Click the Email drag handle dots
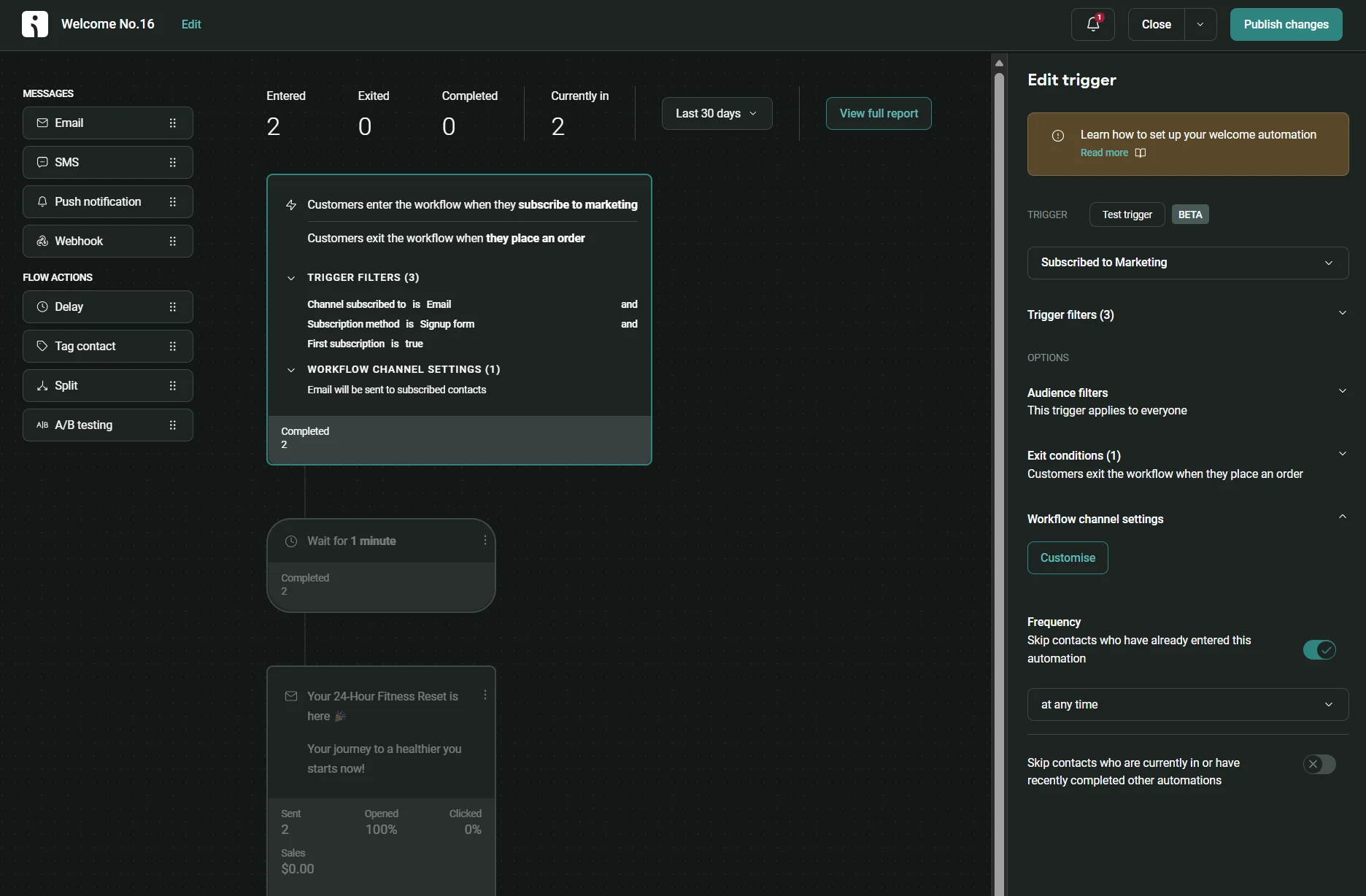 (x=173, y=123)
